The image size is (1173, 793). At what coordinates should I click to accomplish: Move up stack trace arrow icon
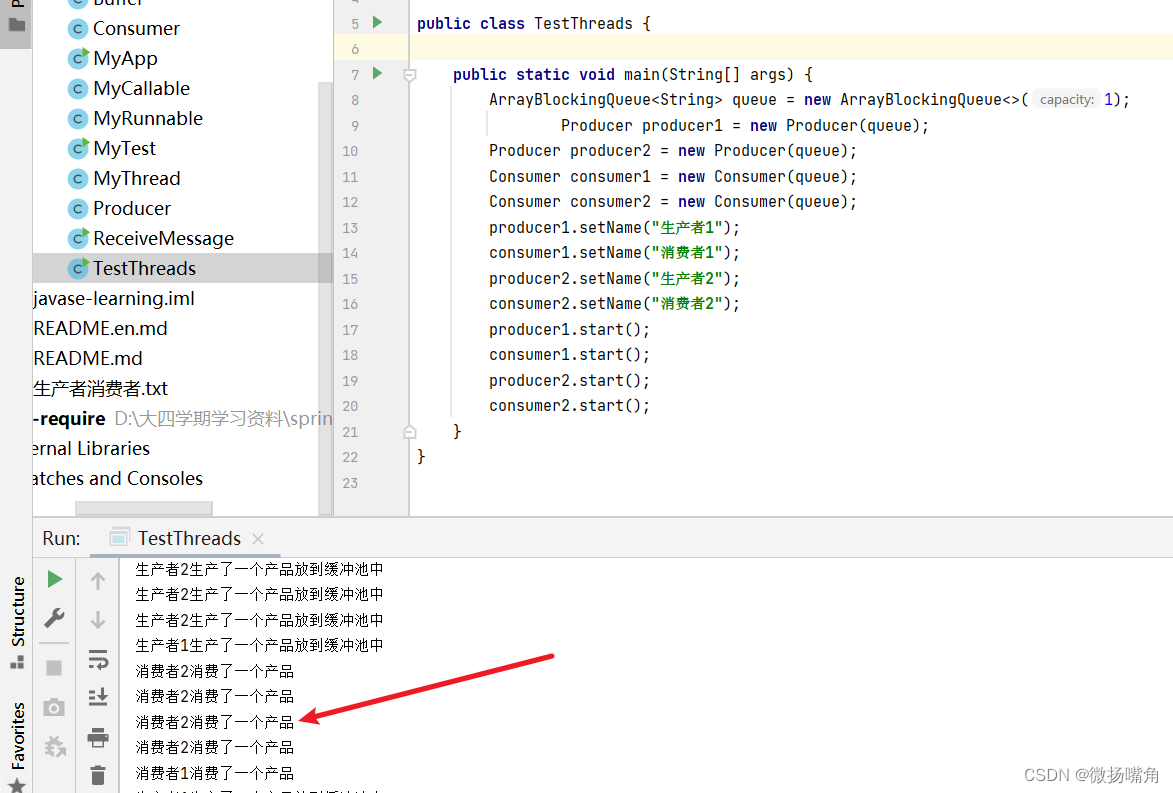[98, 581]
